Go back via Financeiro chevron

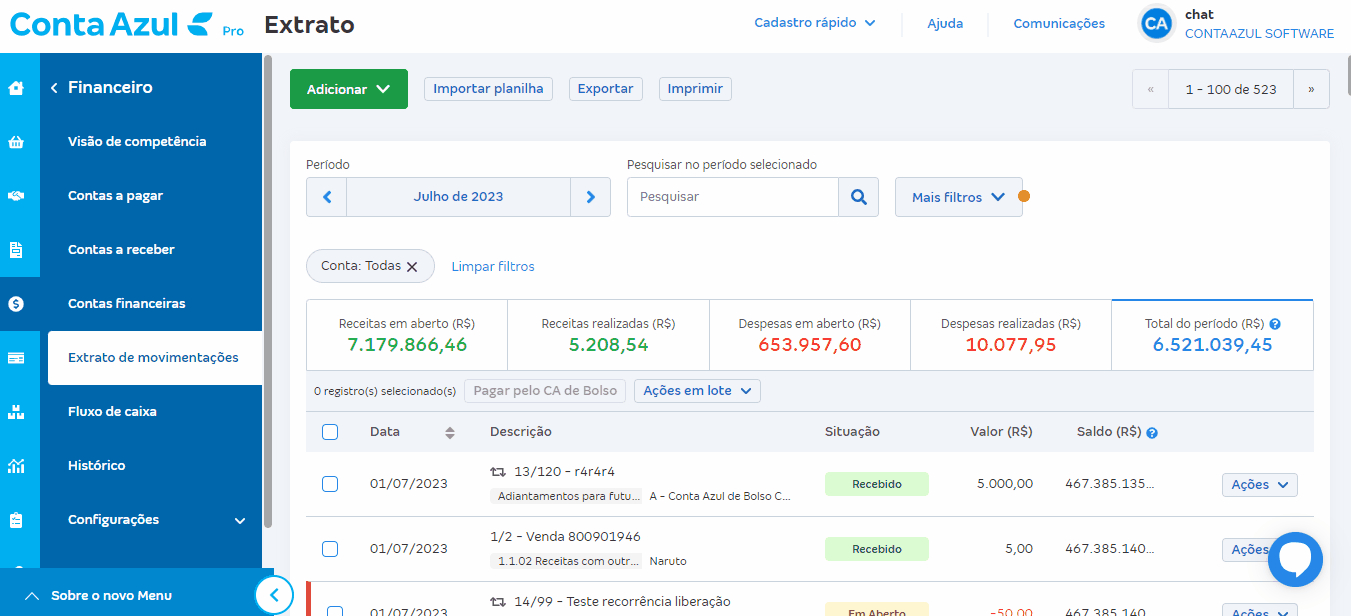[x=54, y=88]
